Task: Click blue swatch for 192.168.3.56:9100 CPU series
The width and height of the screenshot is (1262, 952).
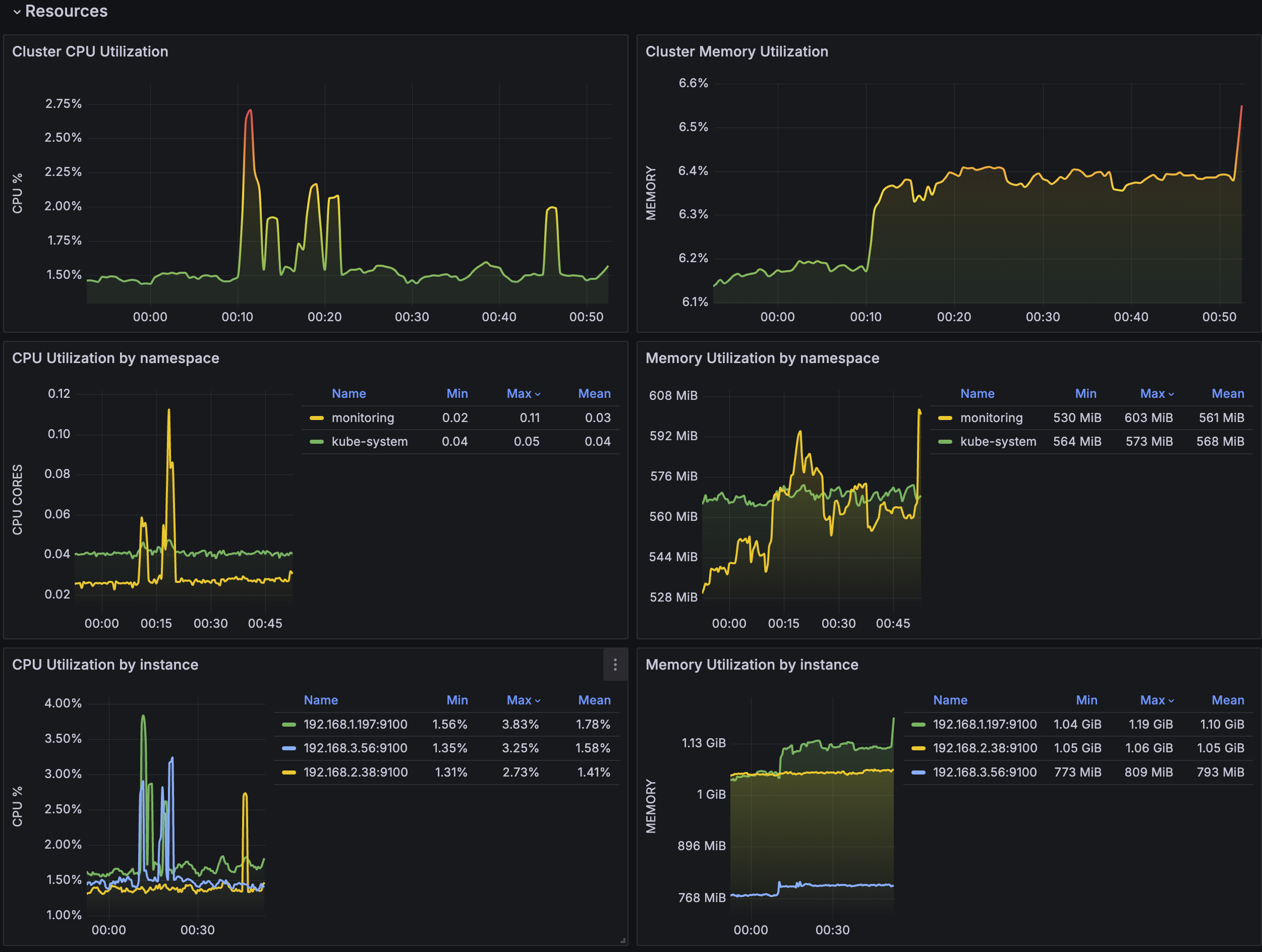Action: [x=289, y=748]
